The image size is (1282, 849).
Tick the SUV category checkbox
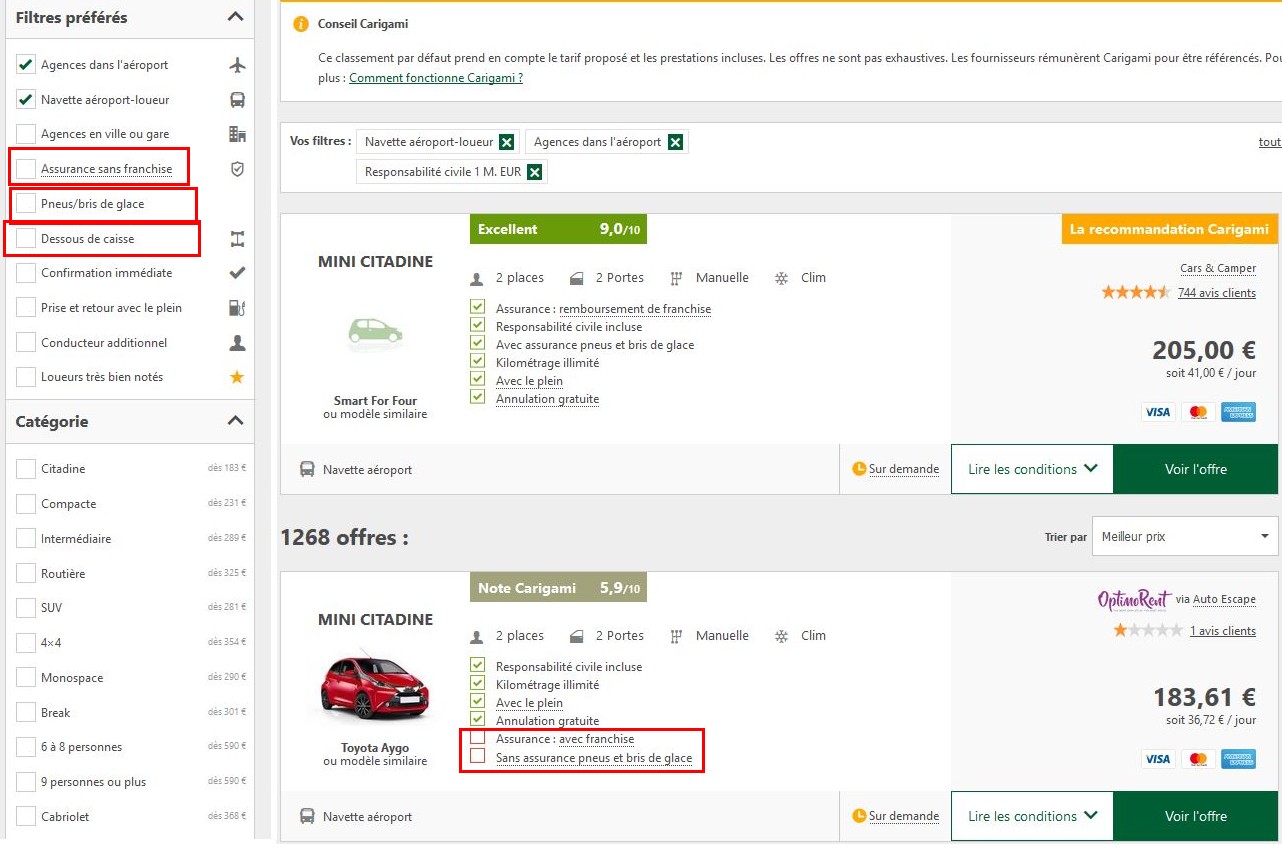point(26,608)
